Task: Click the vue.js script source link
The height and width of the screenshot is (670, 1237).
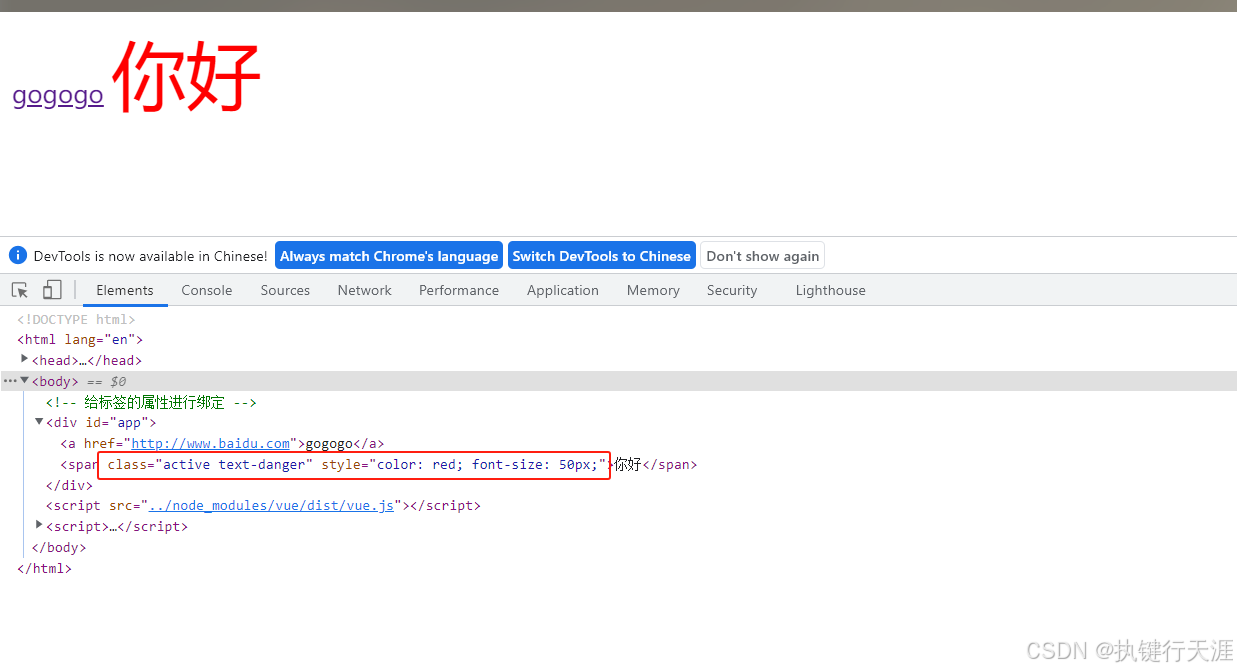Action: point(271,505)
